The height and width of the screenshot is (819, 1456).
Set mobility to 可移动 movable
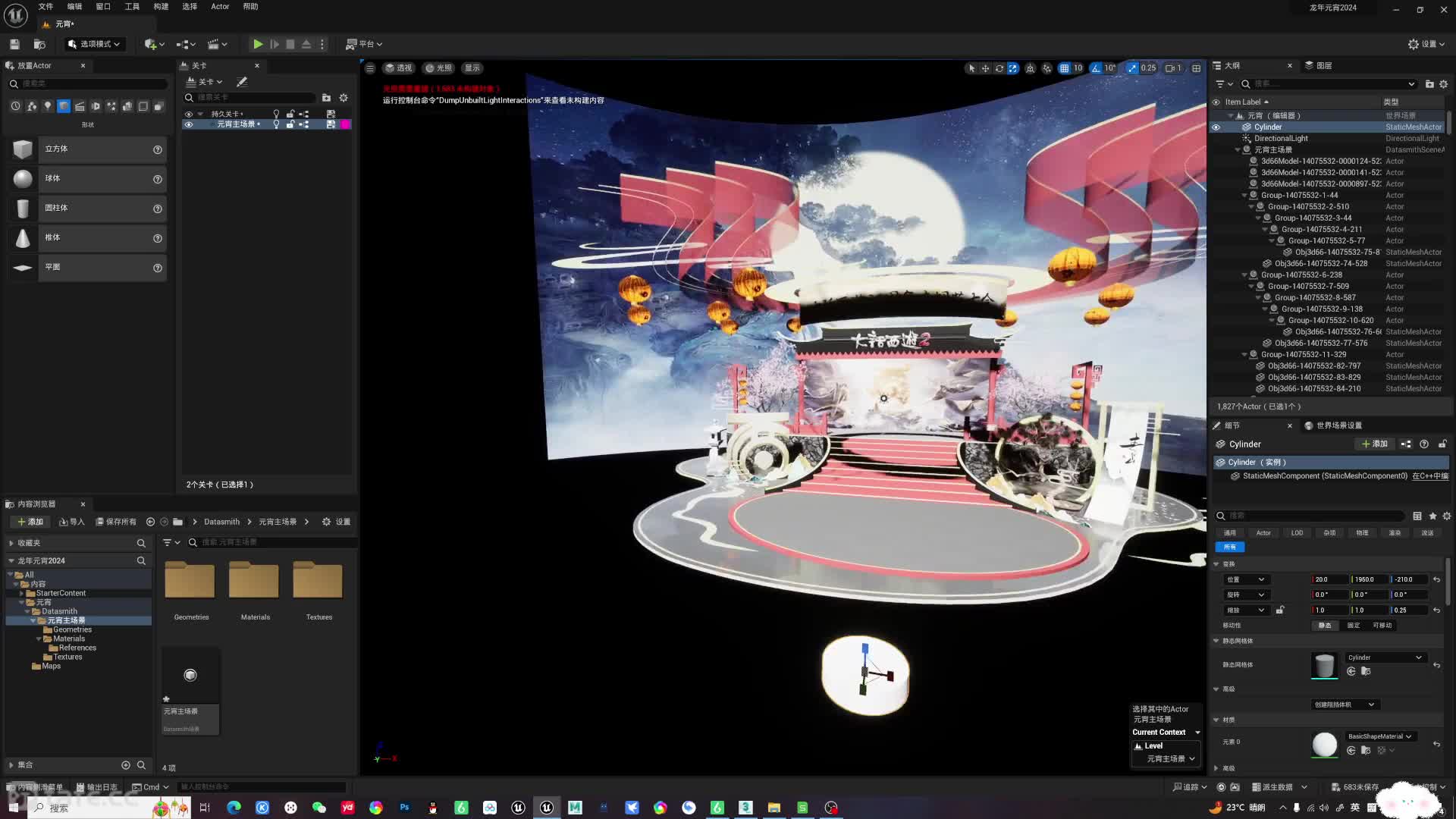tap(1382, 626)
